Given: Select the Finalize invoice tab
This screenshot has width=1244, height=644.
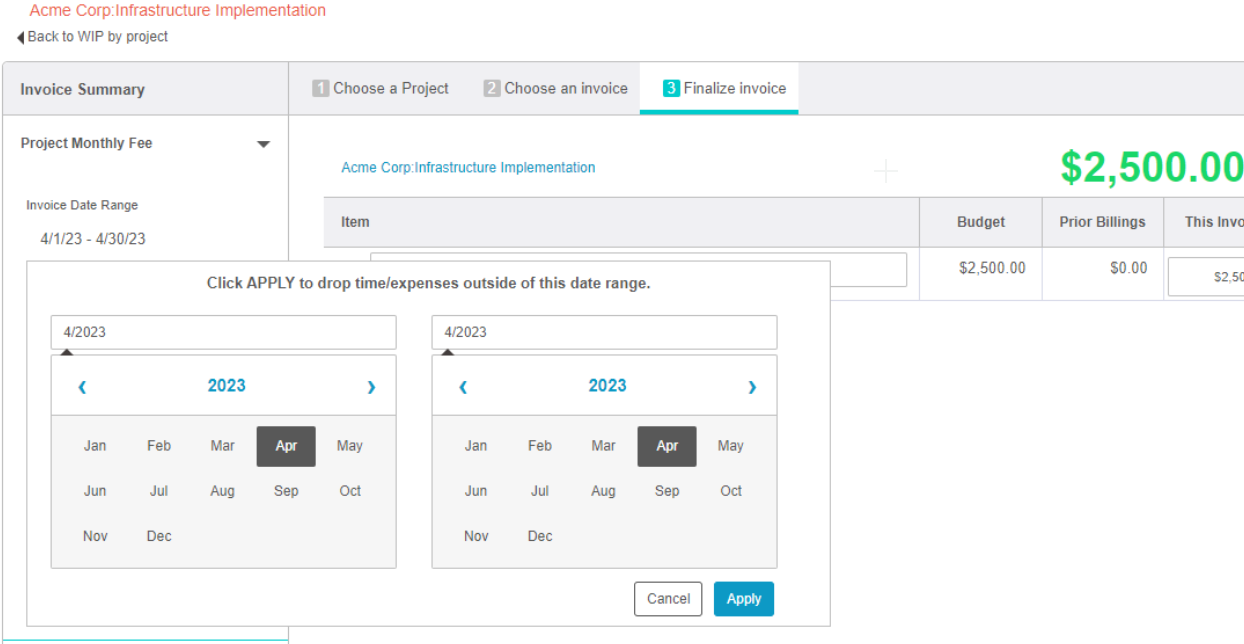Looking at the screenshot, I should pyautogui.click(x=724, y=88).
